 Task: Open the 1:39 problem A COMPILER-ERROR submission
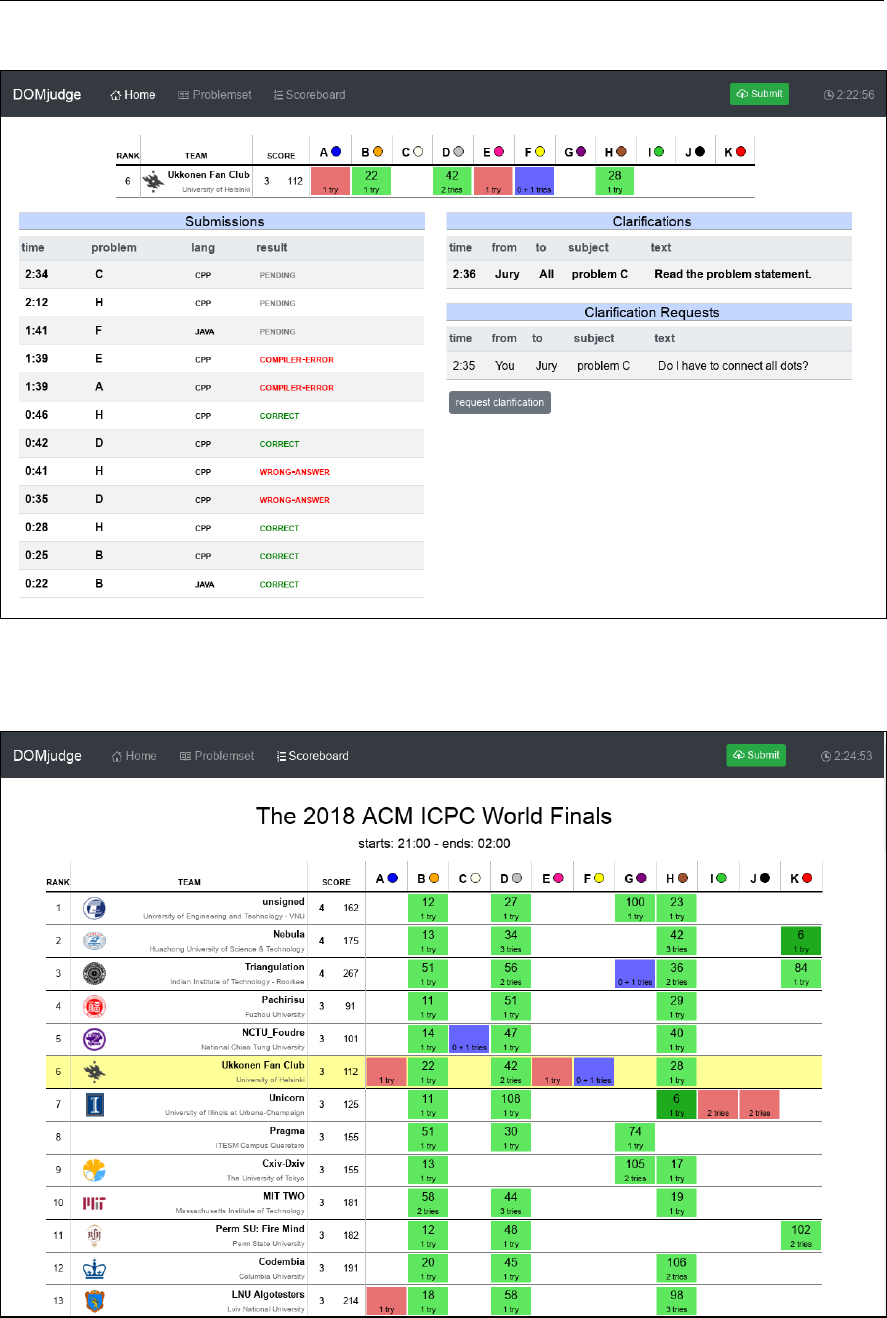pyautogui.click(x=221, y=387)
